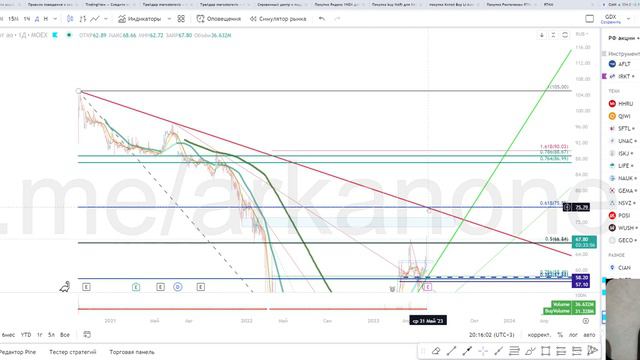
Task: Select the bars chart type icon
Action: pyautogui.click(x=82, y=19)
